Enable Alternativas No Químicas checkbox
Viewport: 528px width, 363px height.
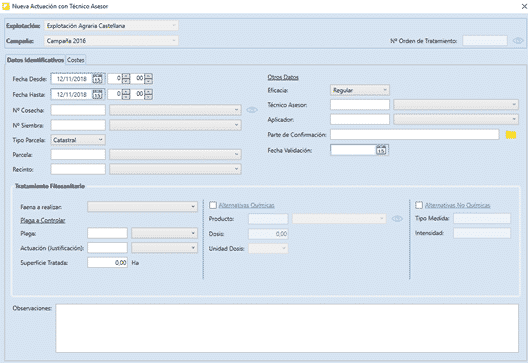419,205
